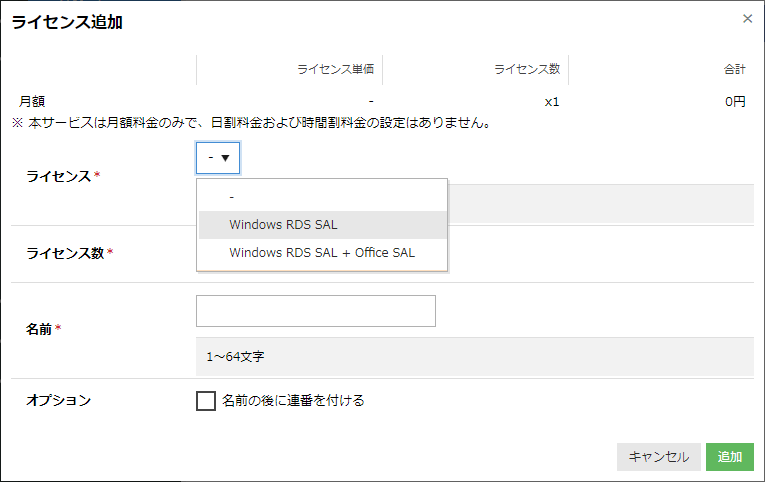Click the 名前 text input field
This screenshot has height=482, width=765.
(316, 311)
